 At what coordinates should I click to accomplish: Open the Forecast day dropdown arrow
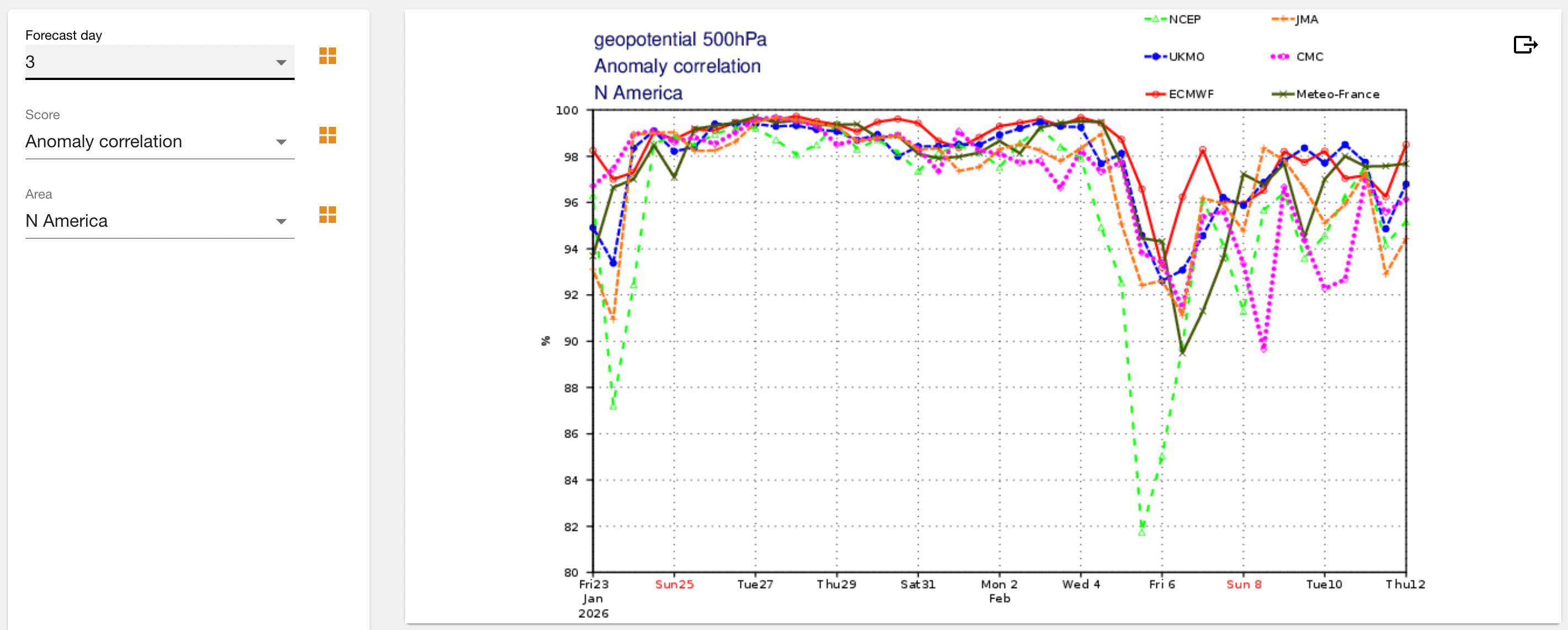pyautogui.click(x=281, y=63)
